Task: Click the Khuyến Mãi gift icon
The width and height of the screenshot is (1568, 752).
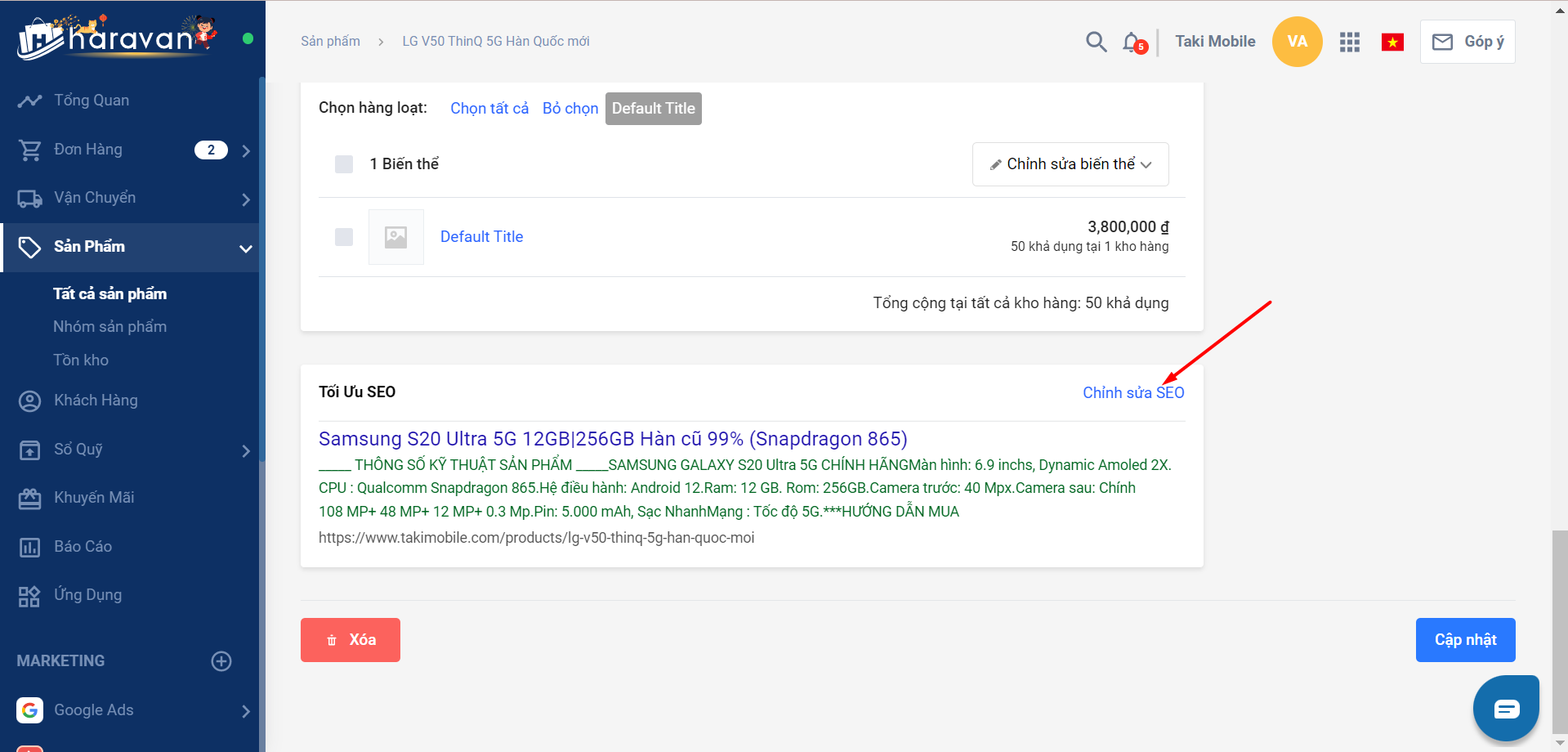Action: pyautogui.click(x=29, y=498)
